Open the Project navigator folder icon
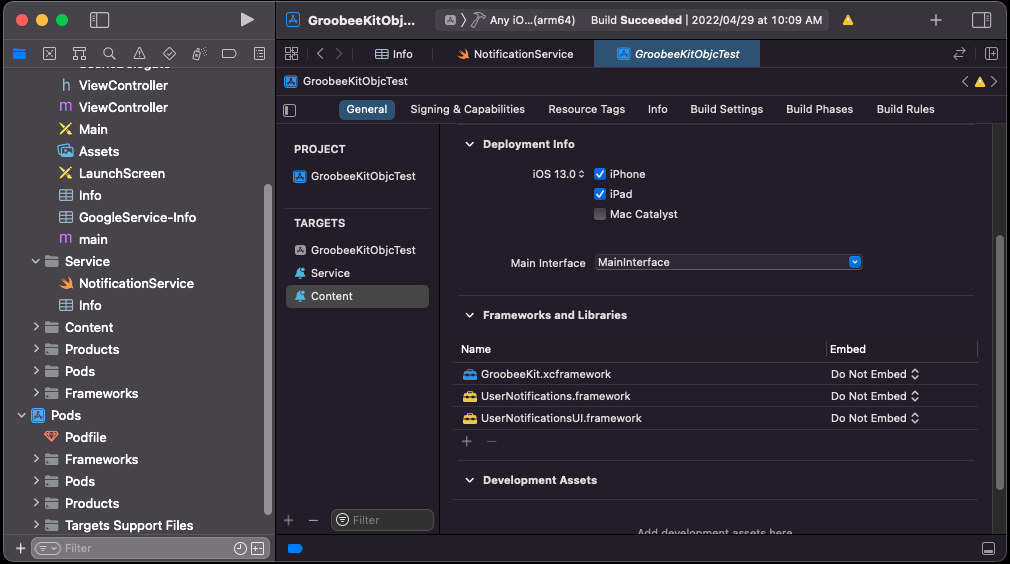1010x564 pixels. pyautogui.click(x=19, y=53)
